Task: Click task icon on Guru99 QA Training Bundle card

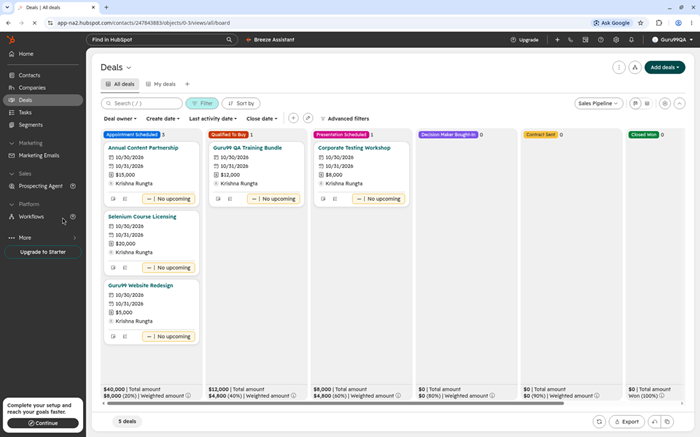Action: pos(230,199)
